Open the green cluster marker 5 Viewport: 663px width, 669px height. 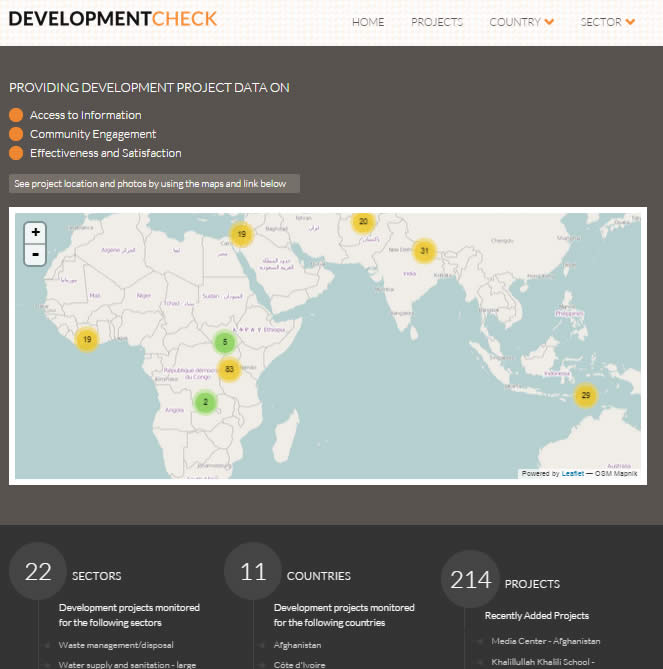point(225,342)
